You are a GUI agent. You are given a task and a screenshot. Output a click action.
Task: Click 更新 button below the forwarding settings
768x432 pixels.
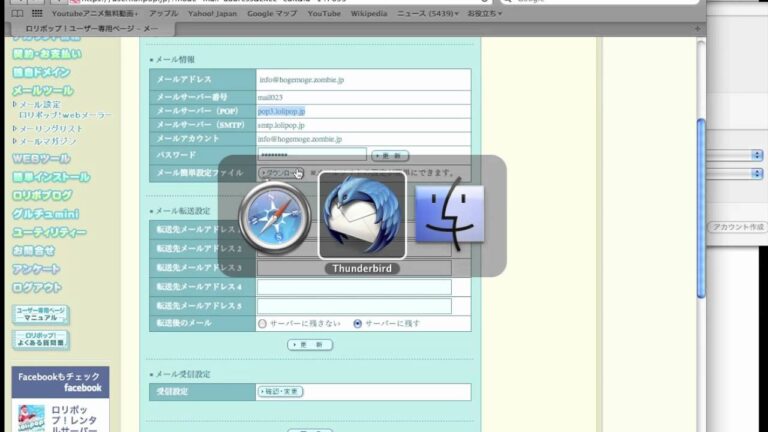point(310,345)
